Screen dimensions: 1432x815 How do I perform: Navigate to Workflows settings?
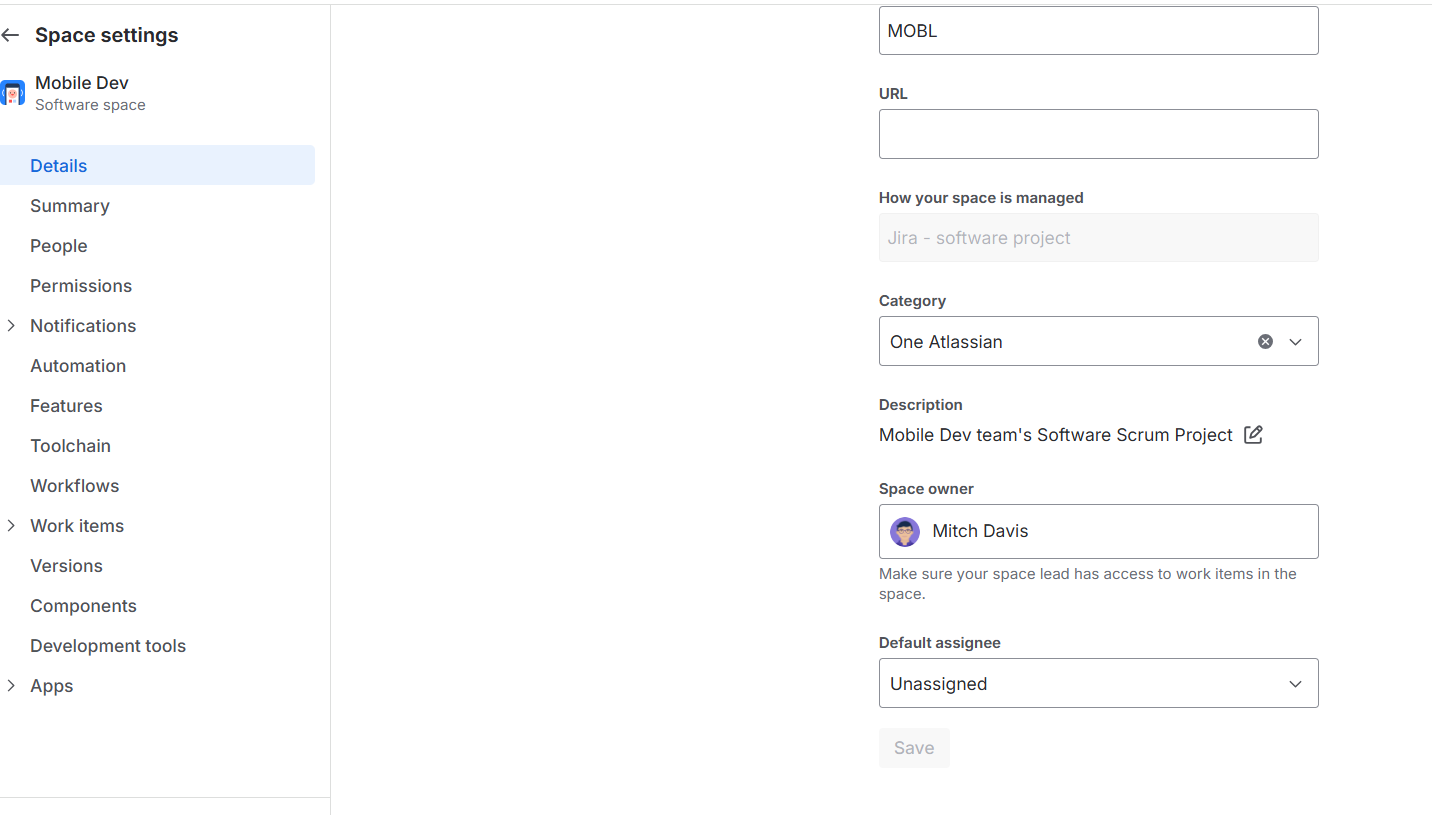coord(75,486)
